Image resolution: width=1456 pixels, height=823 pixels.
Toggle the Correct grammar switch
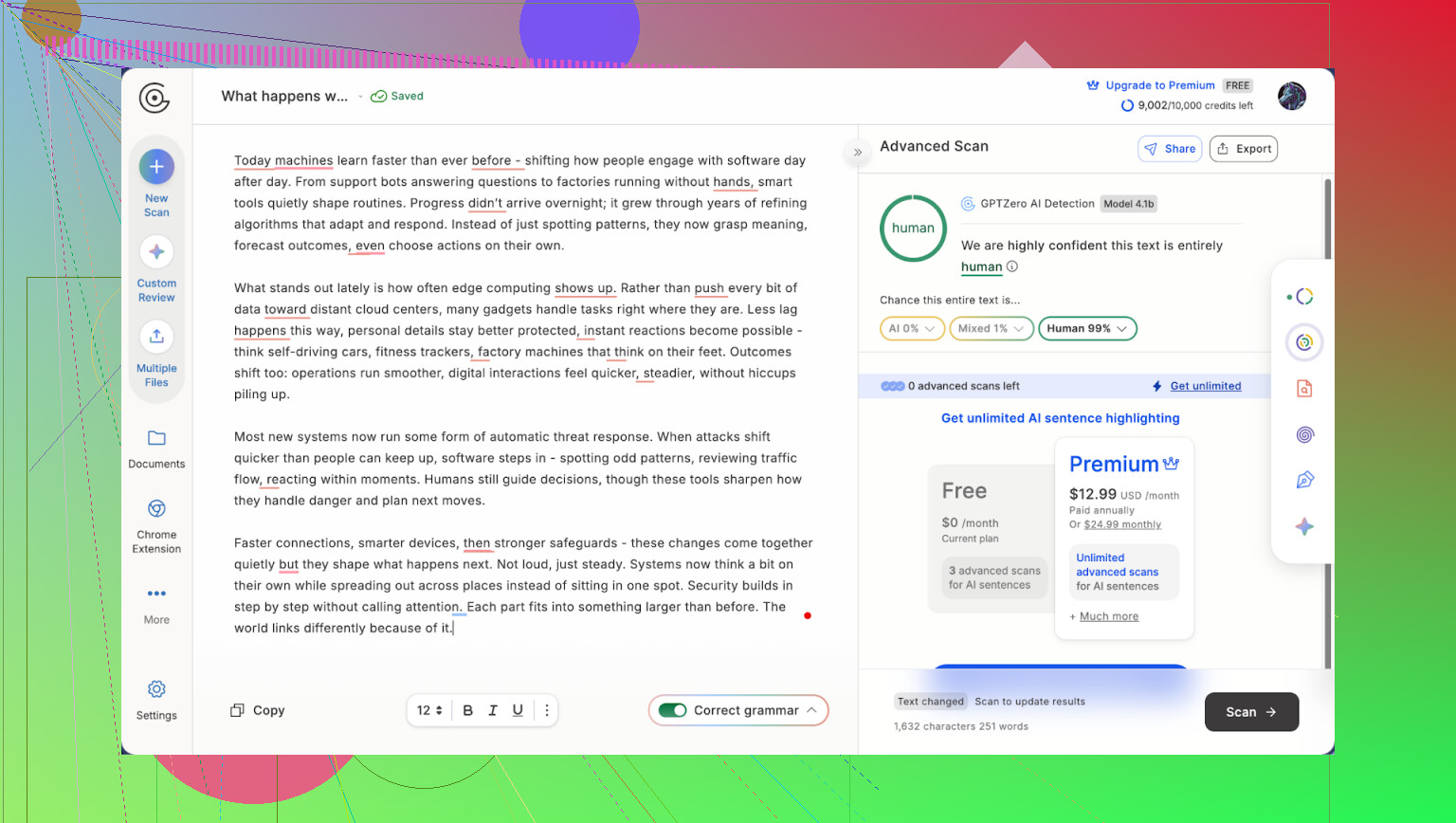[673, 710]
